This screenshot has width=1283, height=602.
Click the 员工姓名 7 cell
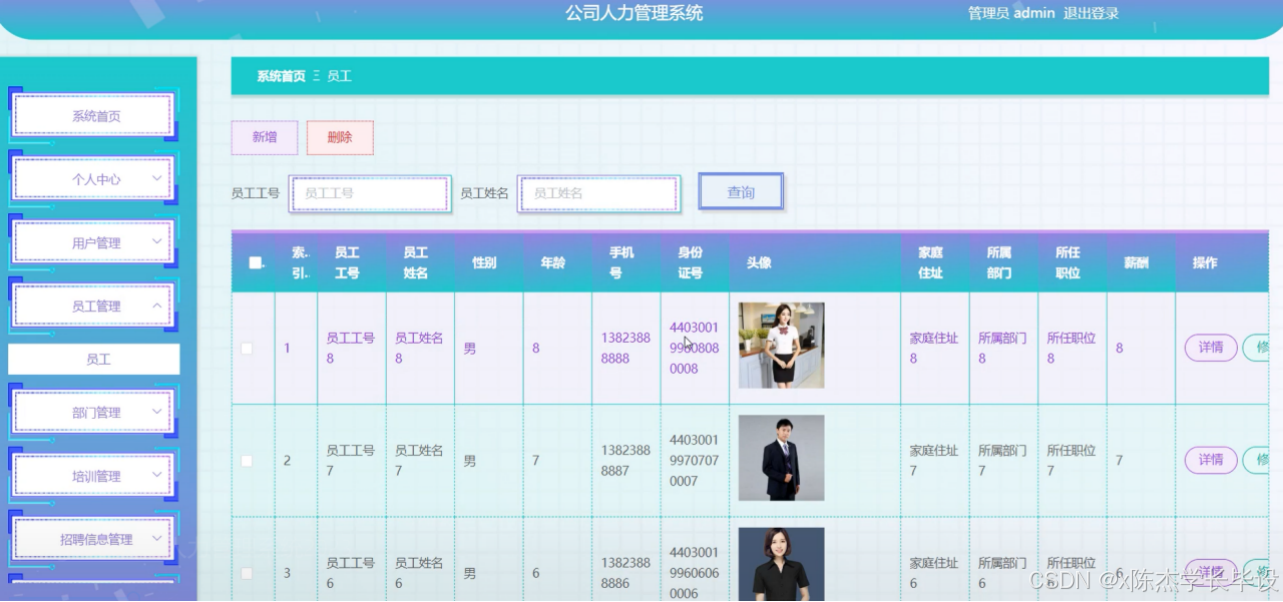(x=419, y=461)
